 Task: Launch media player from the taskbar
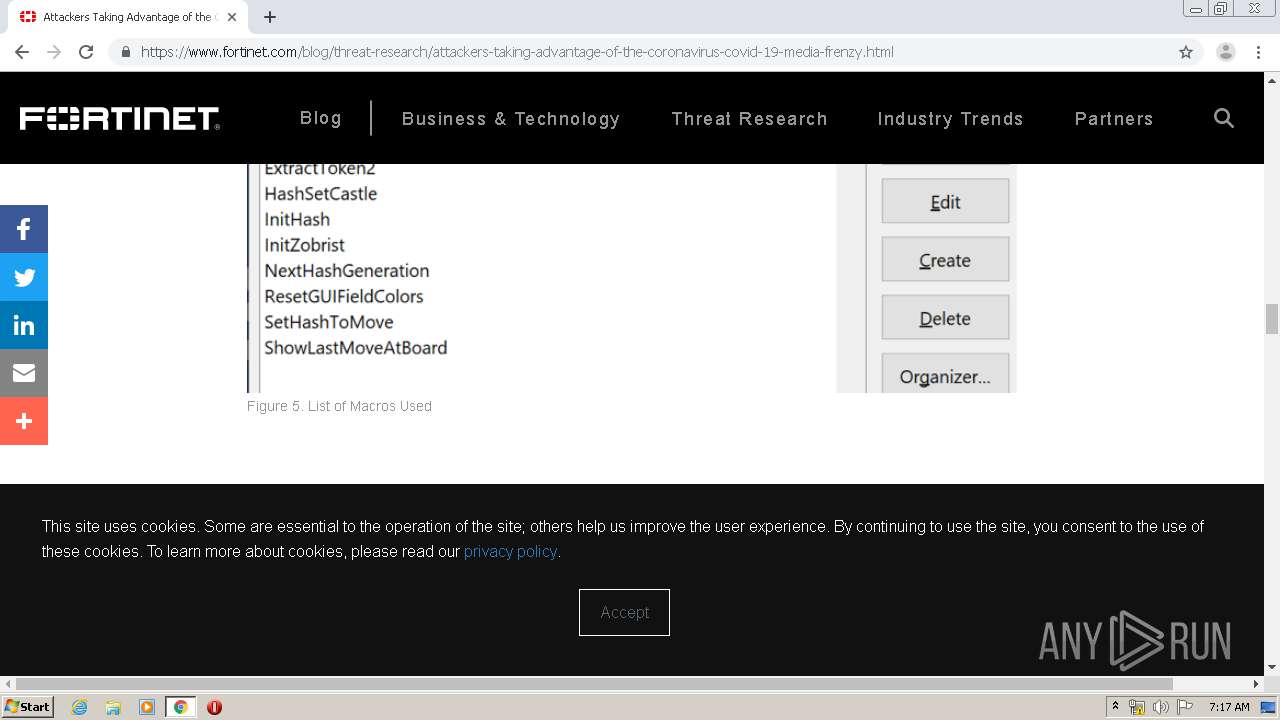tap(147, 707)
